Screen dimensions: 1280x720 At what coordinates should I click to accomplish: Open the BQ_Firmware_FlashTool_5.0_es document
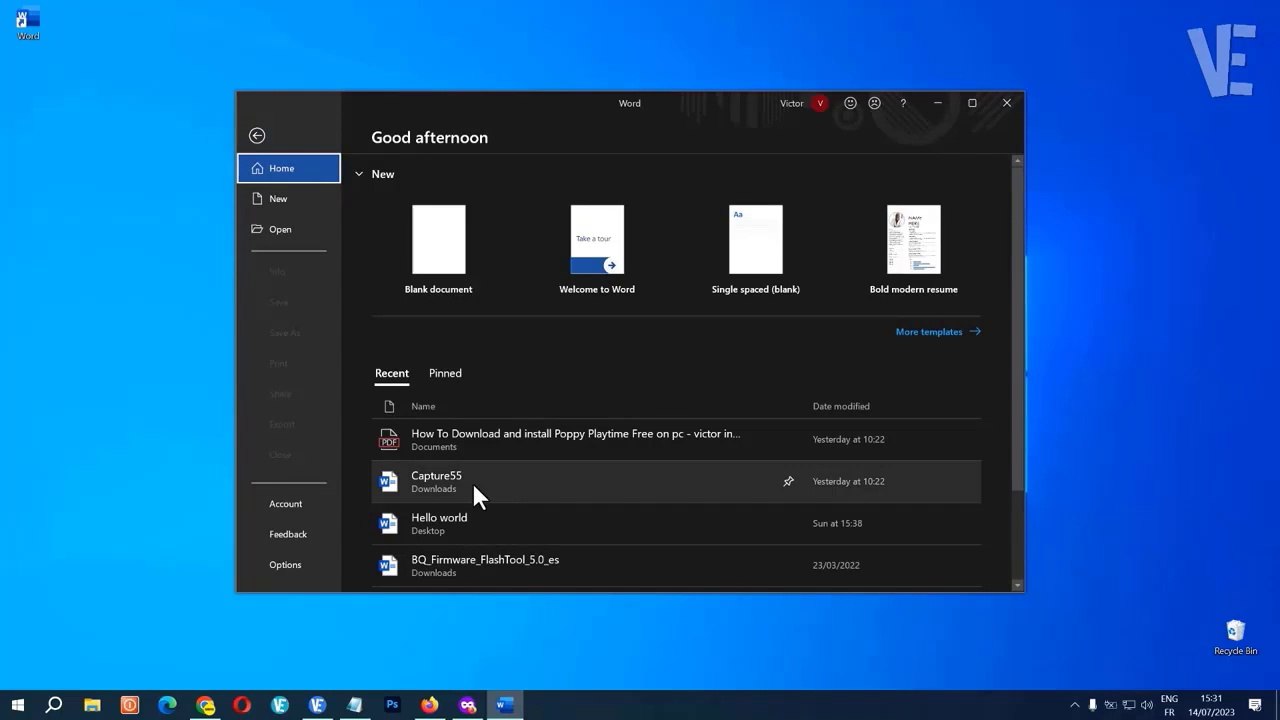point(676,566)
